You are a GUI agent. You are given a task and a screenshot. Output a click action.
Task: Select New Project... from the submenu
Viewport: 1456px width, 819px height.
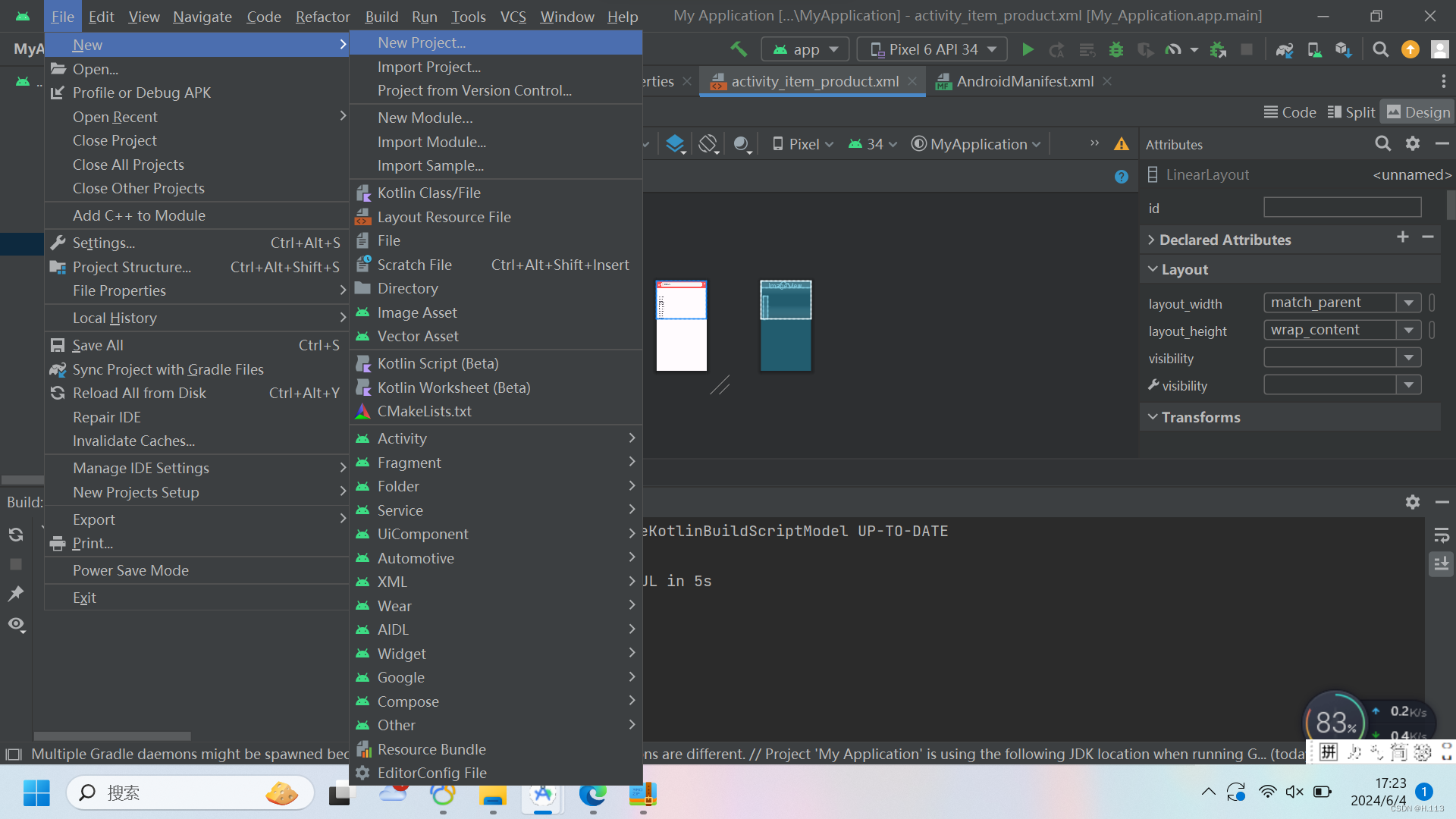[422, 43]
